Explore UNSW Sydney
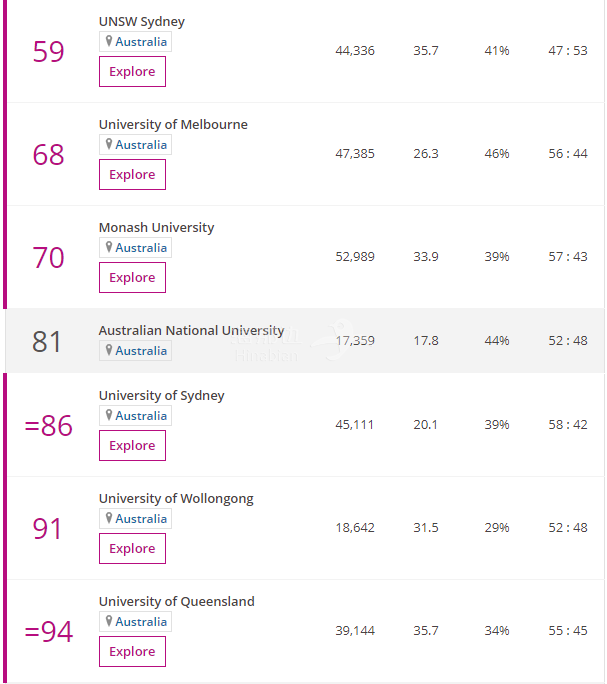Viewport: 607px width, 684px height. coord(132,72)
